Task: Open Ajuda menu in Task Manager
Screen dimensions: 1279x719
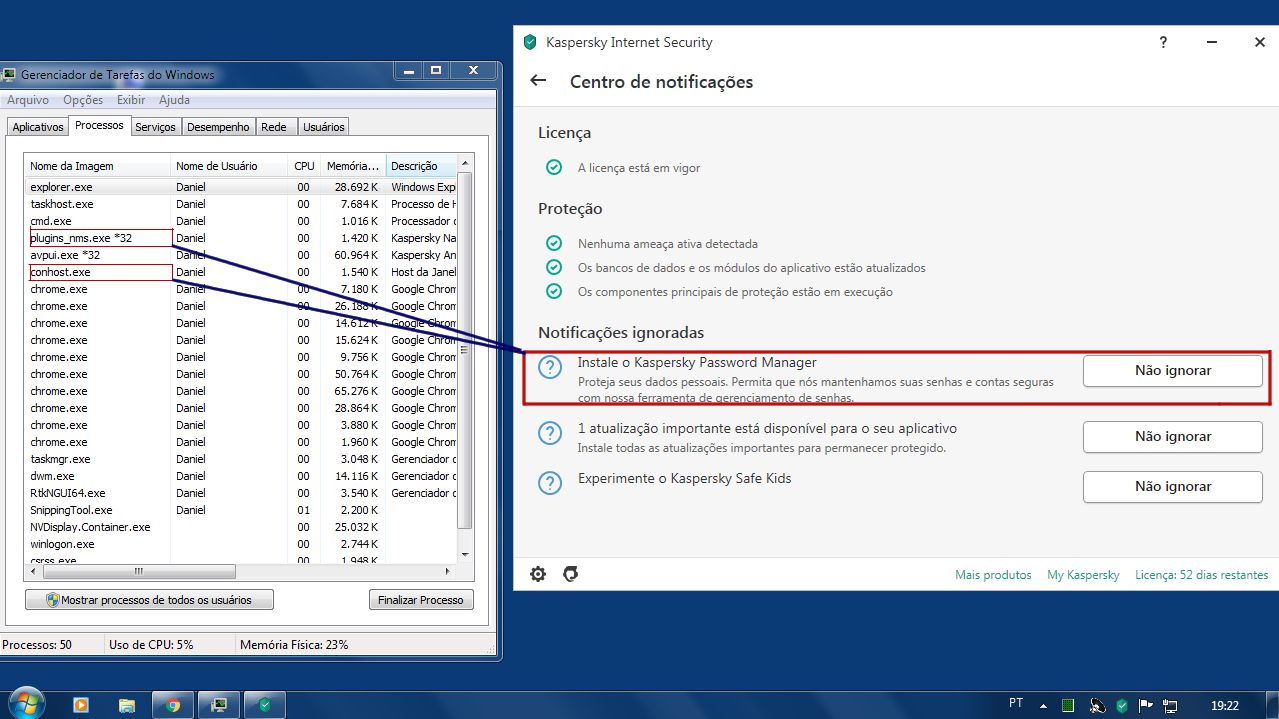Action: [174, 100]
